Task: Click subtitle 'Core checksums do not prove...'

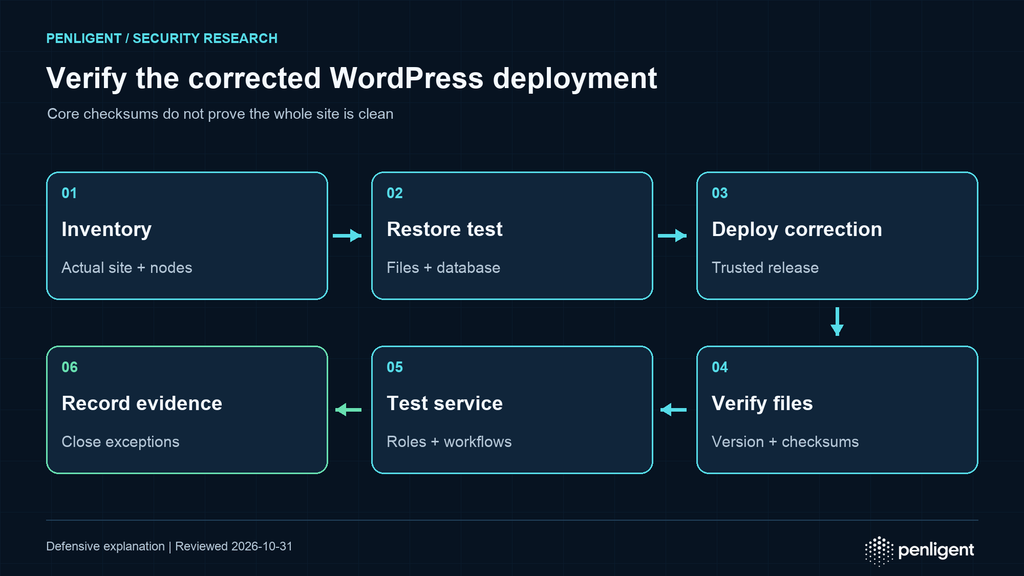Action: pos(220,114)
